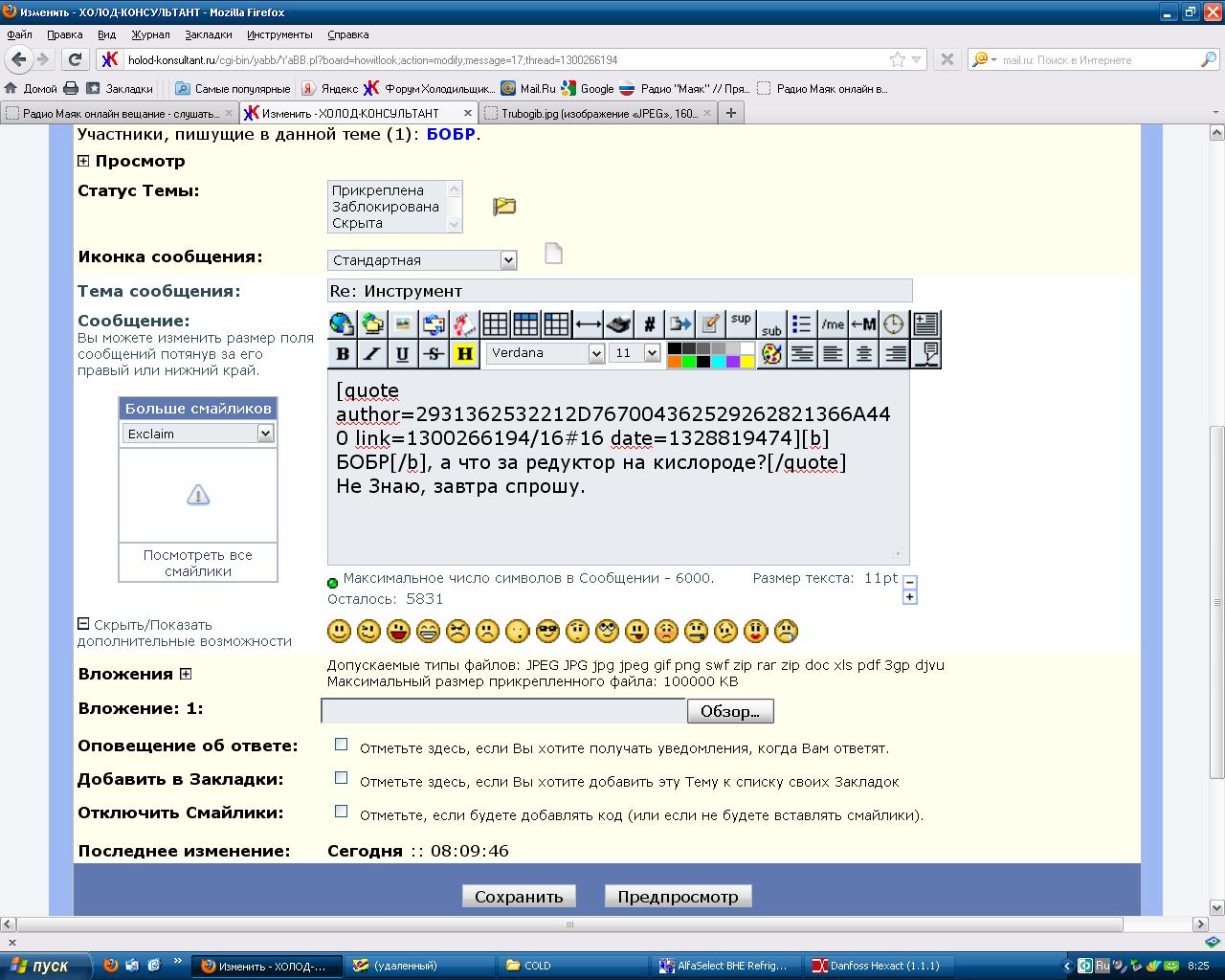
Task: Apply strikethrough formatting
Action: tap(434, 354)
